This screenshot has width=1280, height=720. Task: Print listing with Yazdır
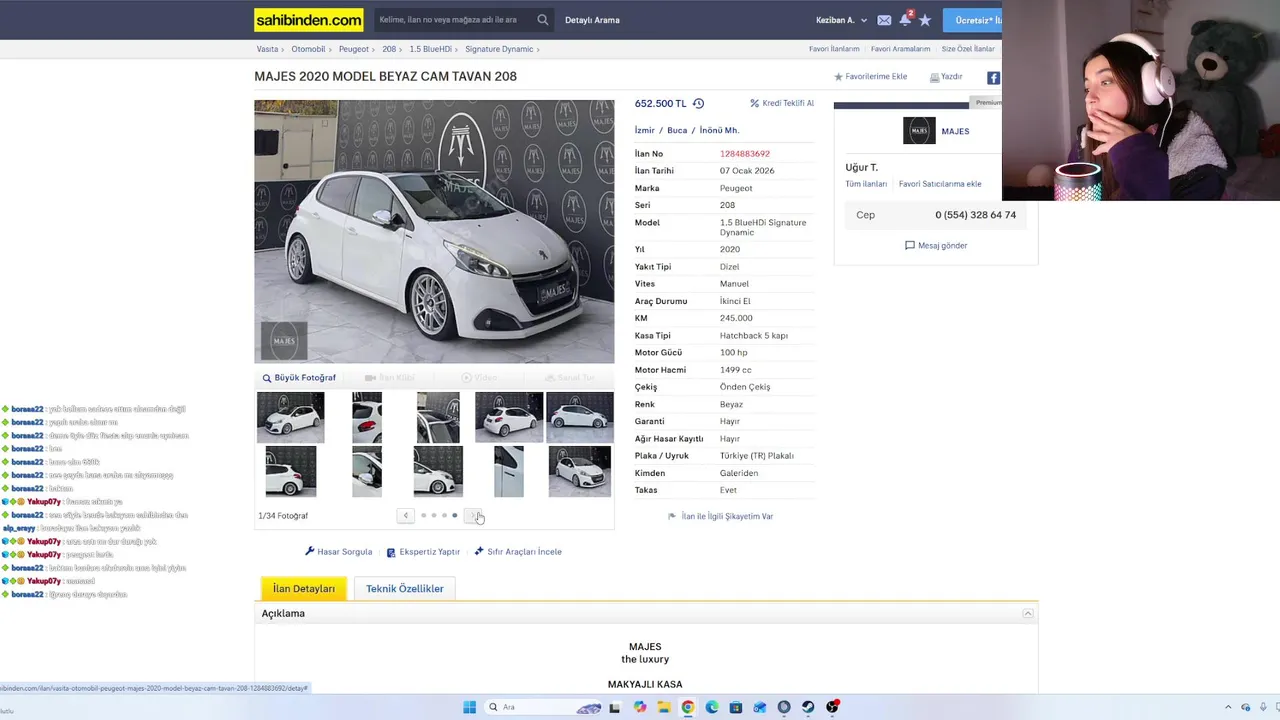point(946,77)
